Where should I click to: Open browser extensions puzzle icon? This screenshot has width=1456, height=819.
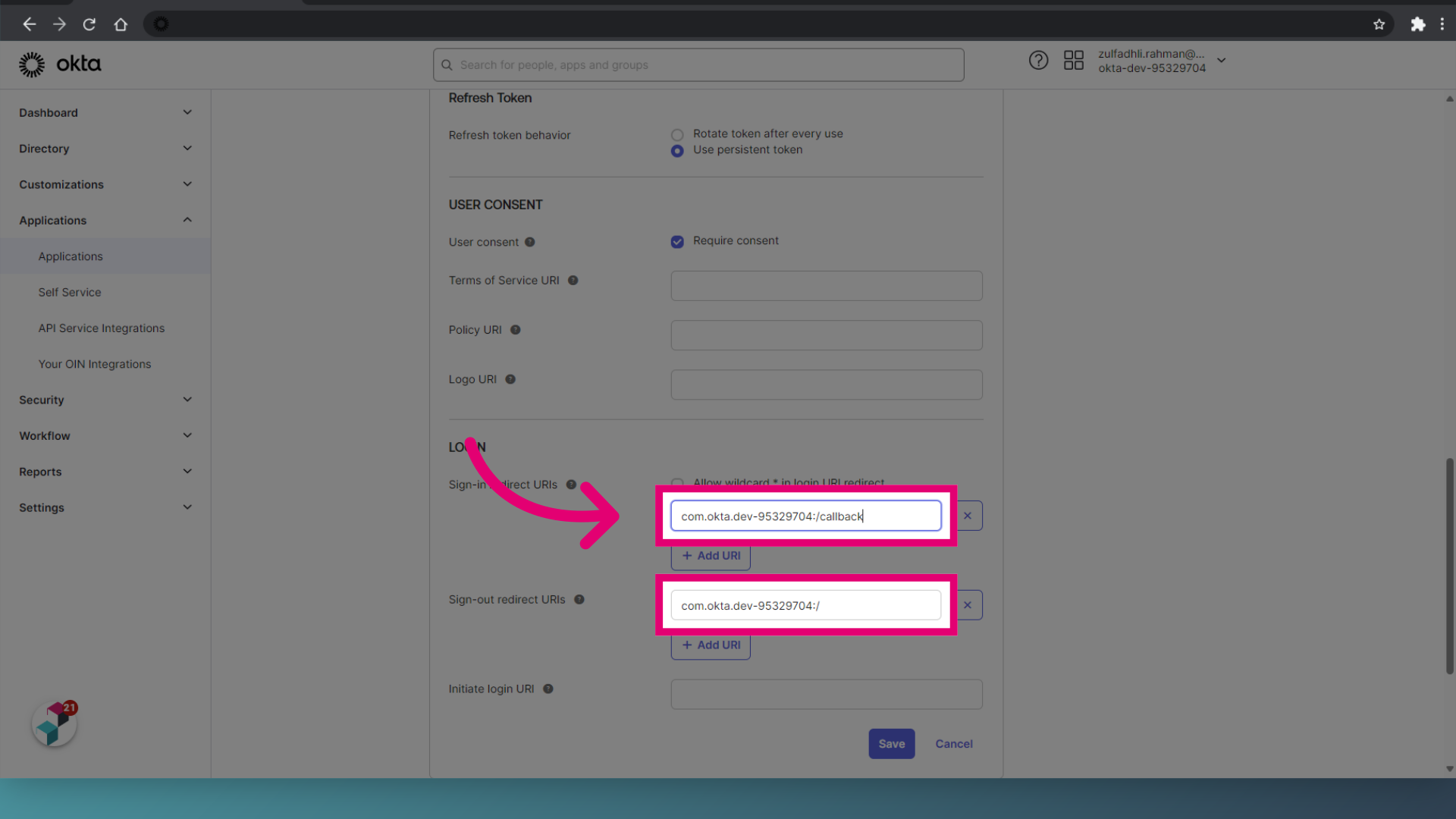click(x=1417, y=24)
